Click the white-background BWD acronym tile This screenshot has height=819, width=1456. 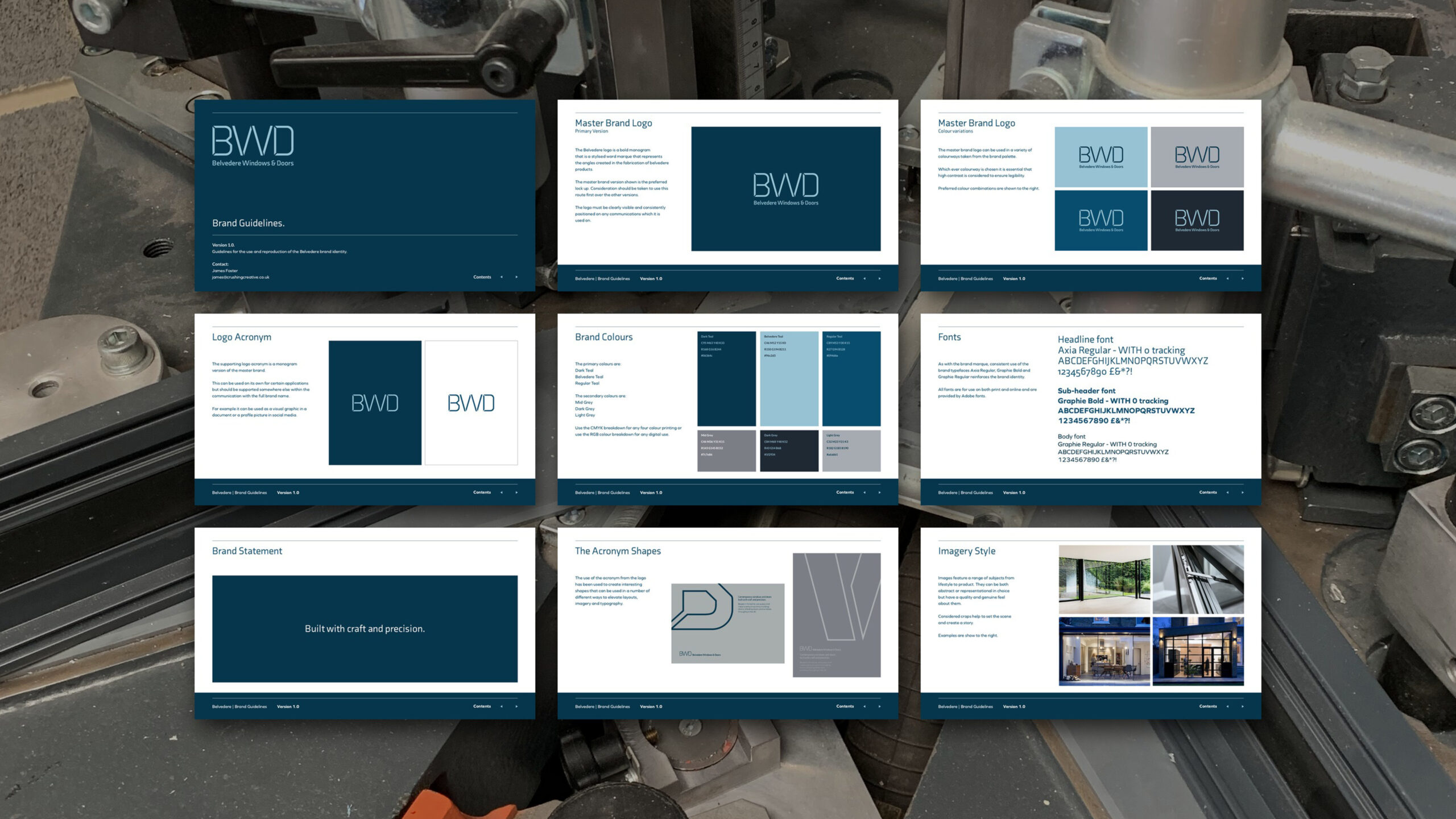point(471,403)
